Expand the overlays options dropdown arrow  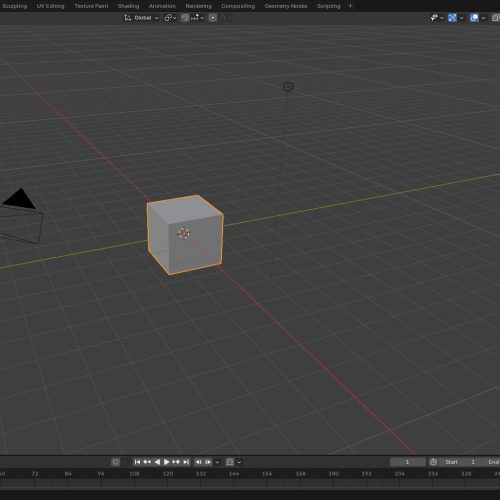[x=483, y=18]
